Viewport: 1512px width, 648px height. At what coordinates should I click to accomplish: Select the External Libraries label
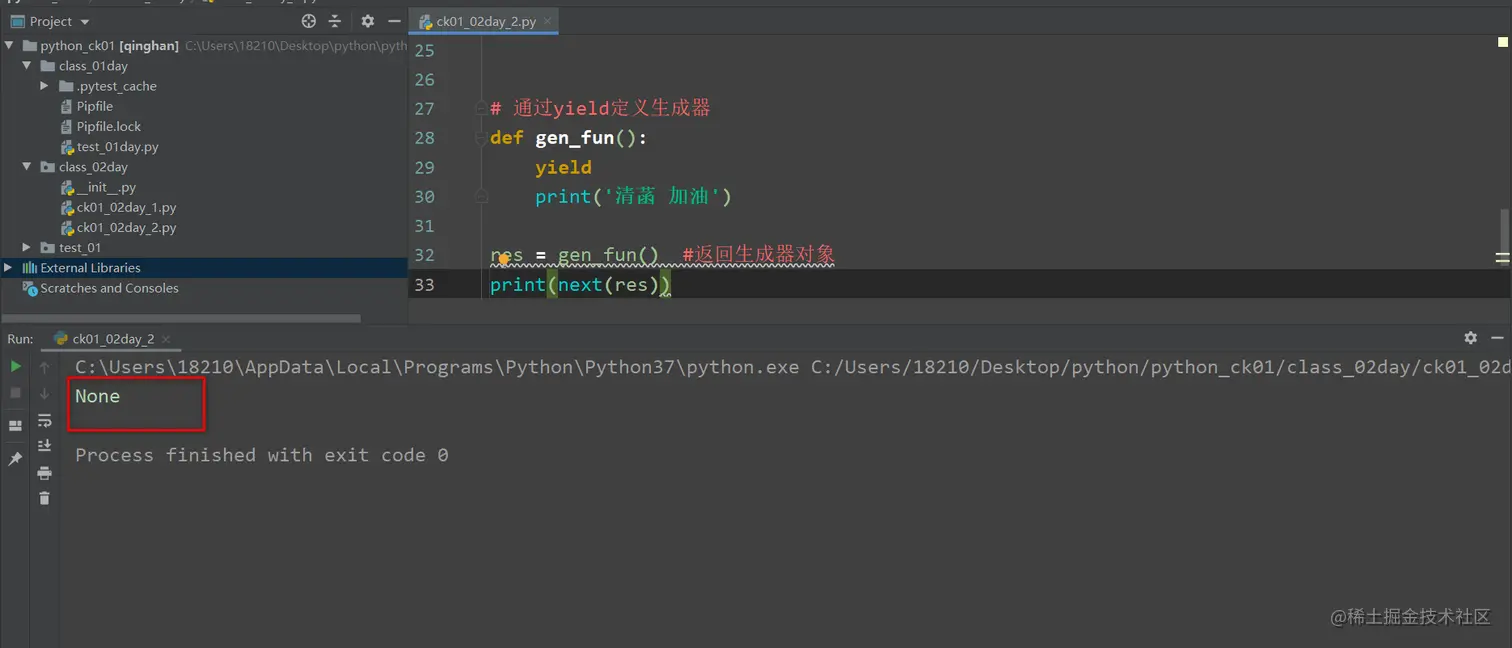(90, 268)
